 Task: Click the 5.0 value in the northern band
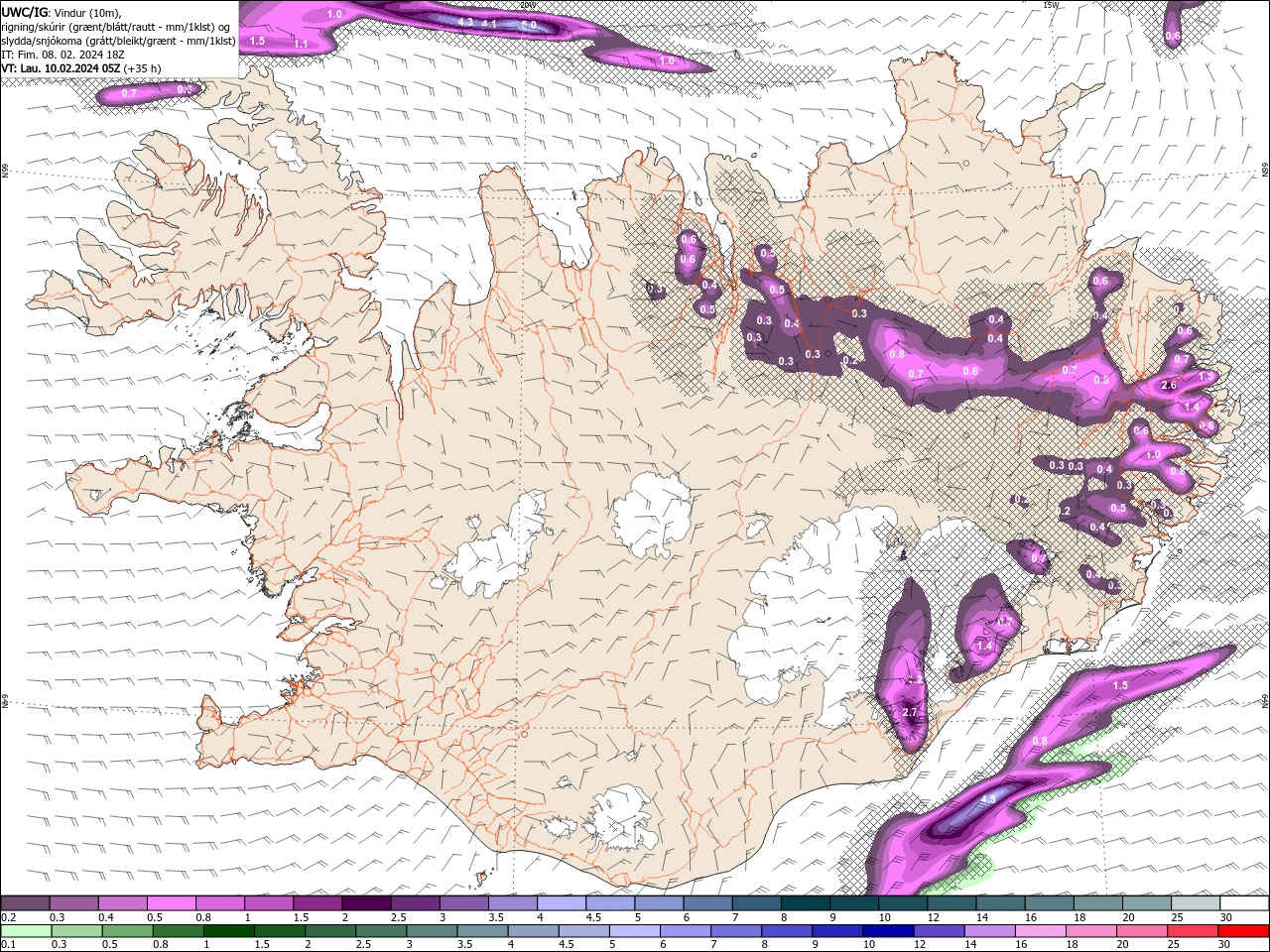tap(529, 24)
